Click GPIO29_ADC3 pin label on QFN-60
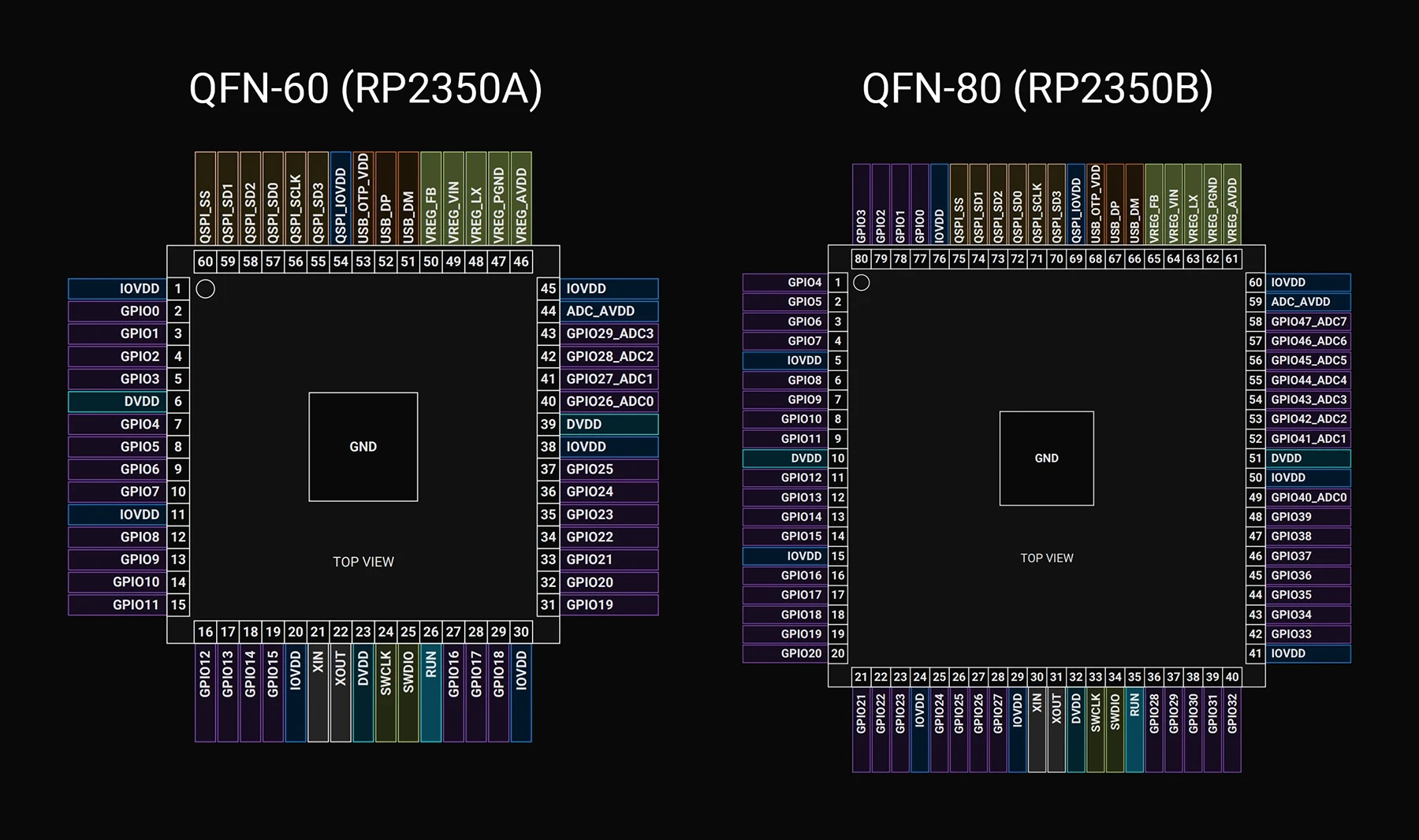The image size is (1419, 840). (x=608, y=333)
